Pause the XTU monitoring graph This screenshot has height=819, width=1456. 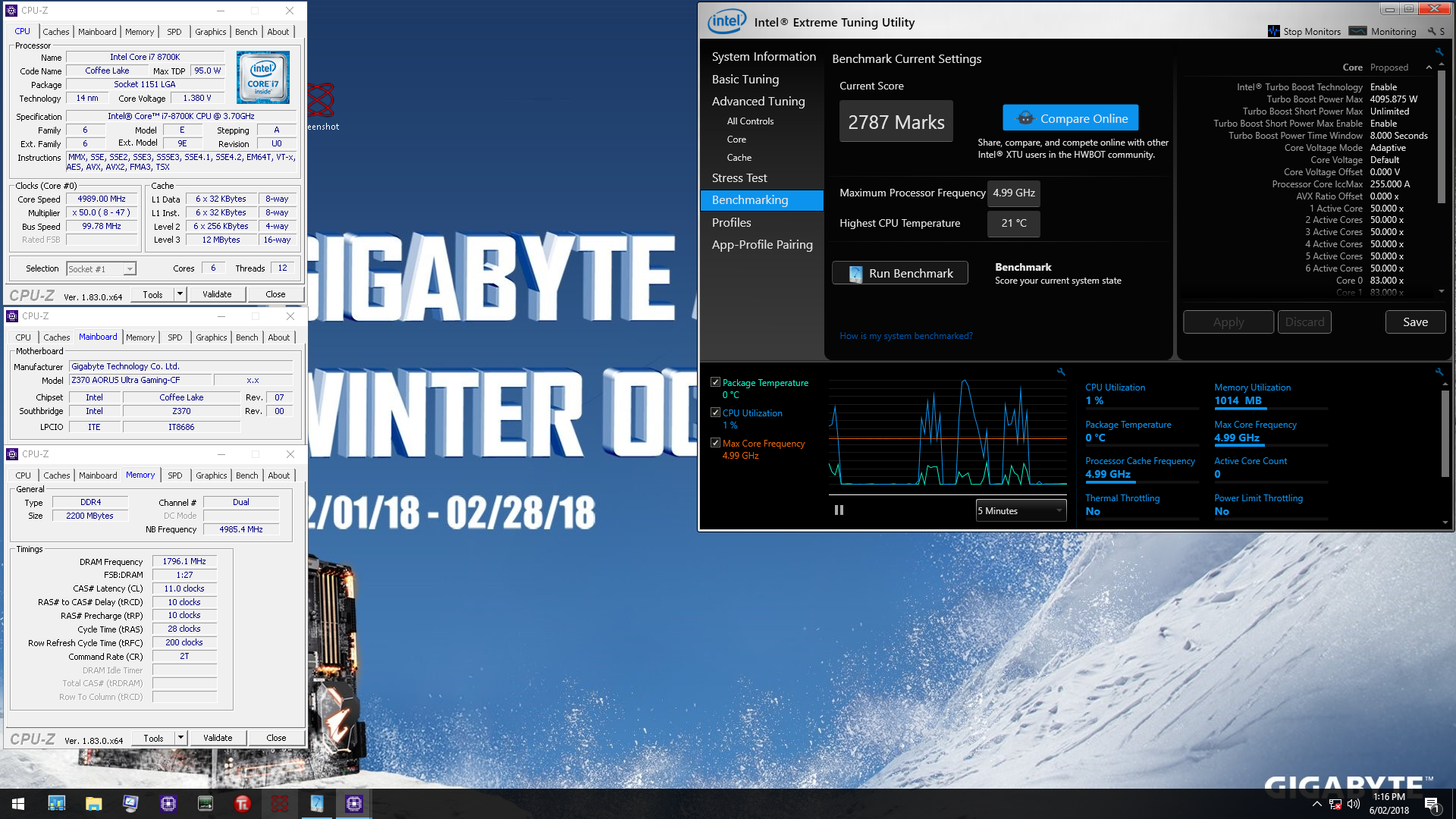point(839,510)
